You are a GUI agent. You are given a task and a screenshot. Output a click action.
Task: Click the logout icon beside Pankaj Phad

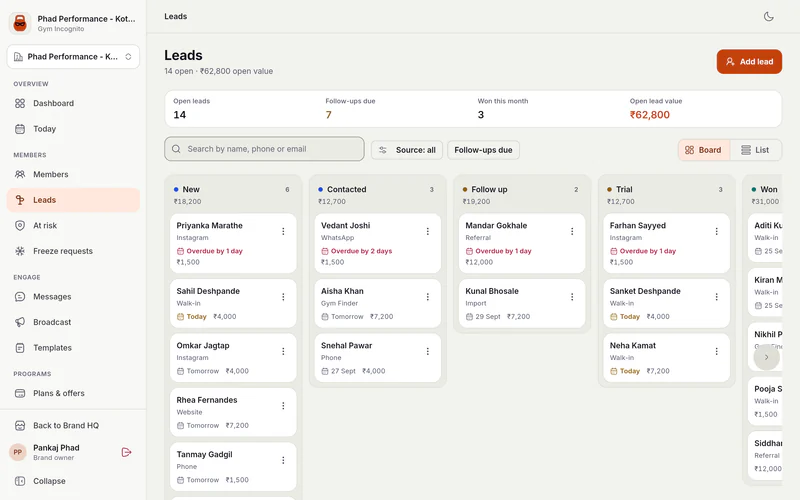(x=127, y=452)
